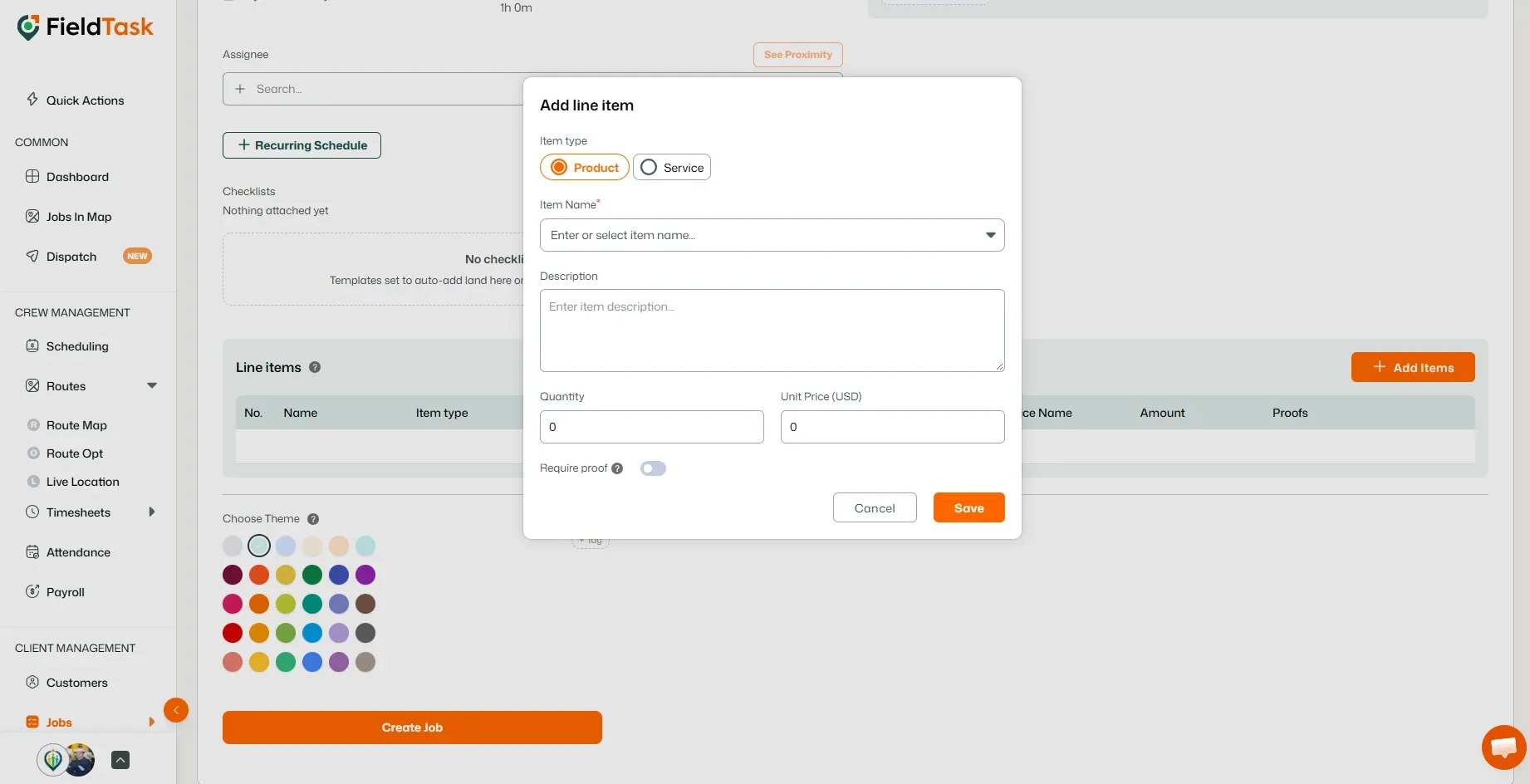Click the Create Job button
The image size is (1530, 784).
[x=412, y=728]
